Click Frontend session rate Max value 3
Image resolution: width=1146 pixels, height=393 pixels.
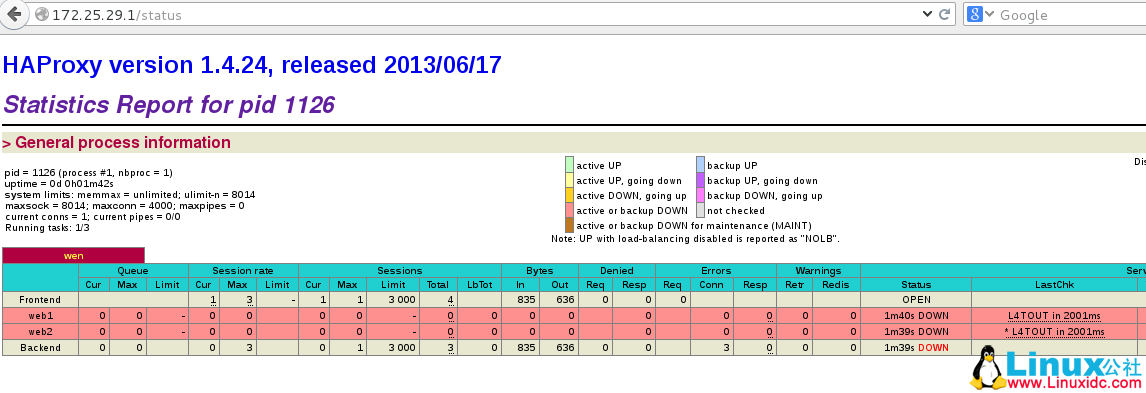pos(250,299)
